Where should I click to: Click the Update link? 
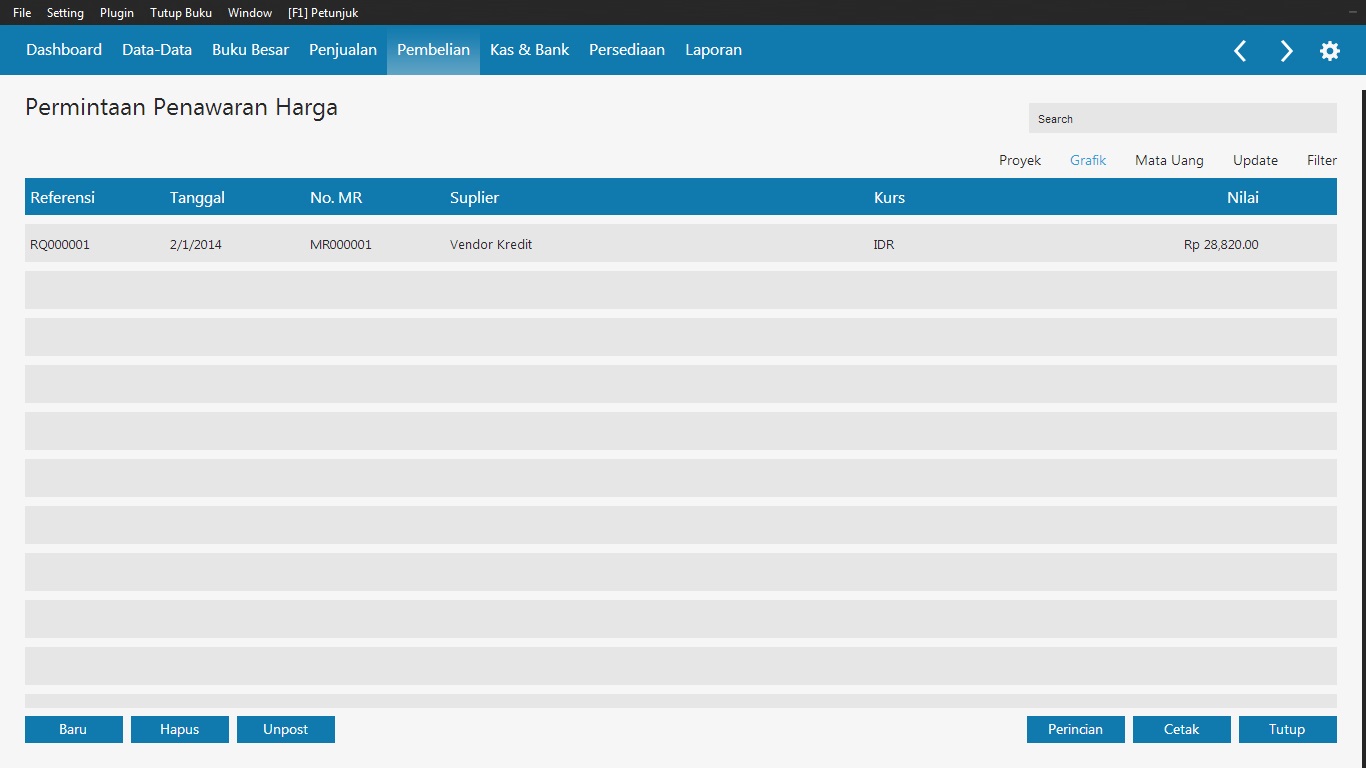1255,160
